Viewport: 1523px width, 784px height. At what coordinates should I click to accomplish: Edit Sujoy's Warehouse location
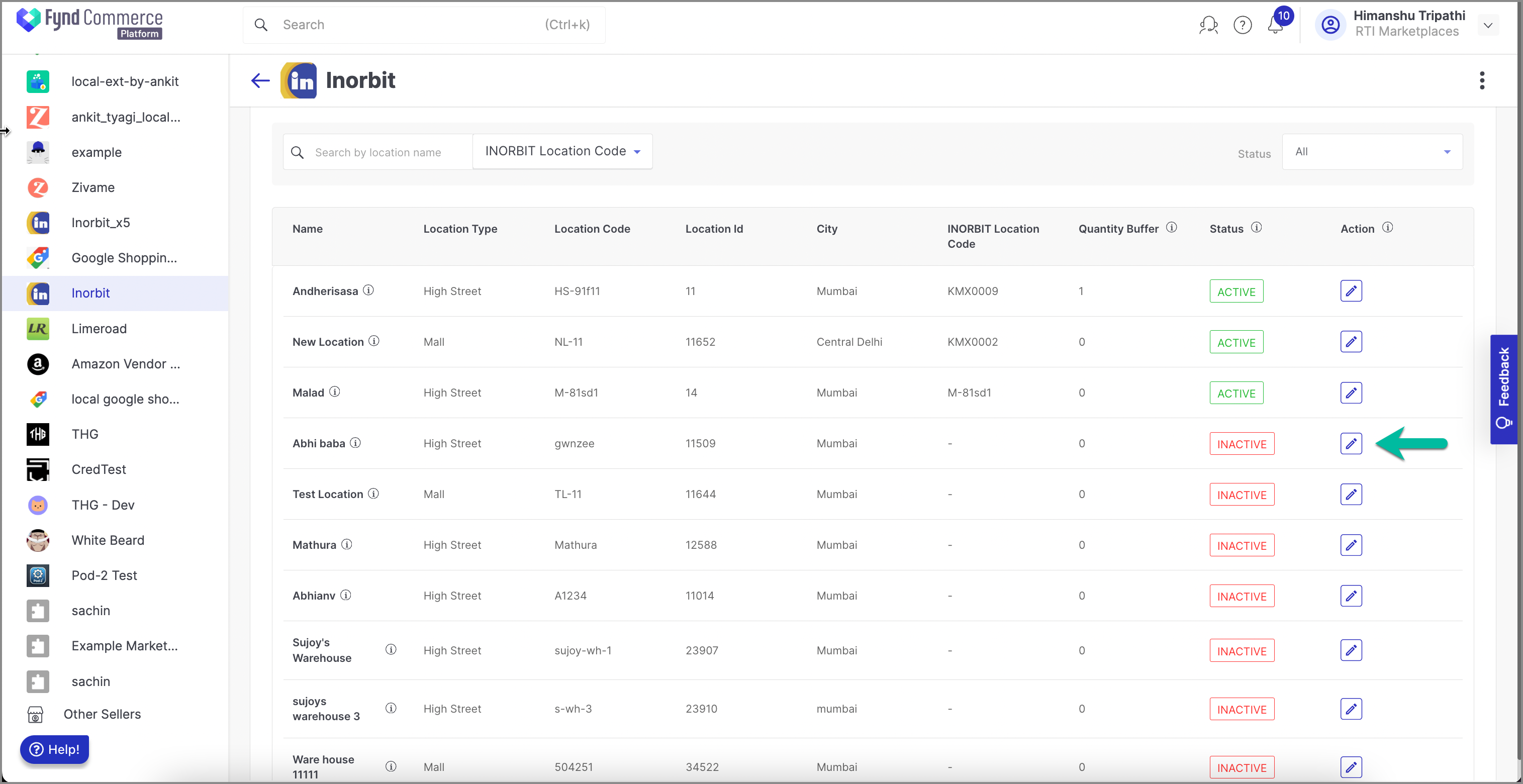click(x=1351, y=650)
